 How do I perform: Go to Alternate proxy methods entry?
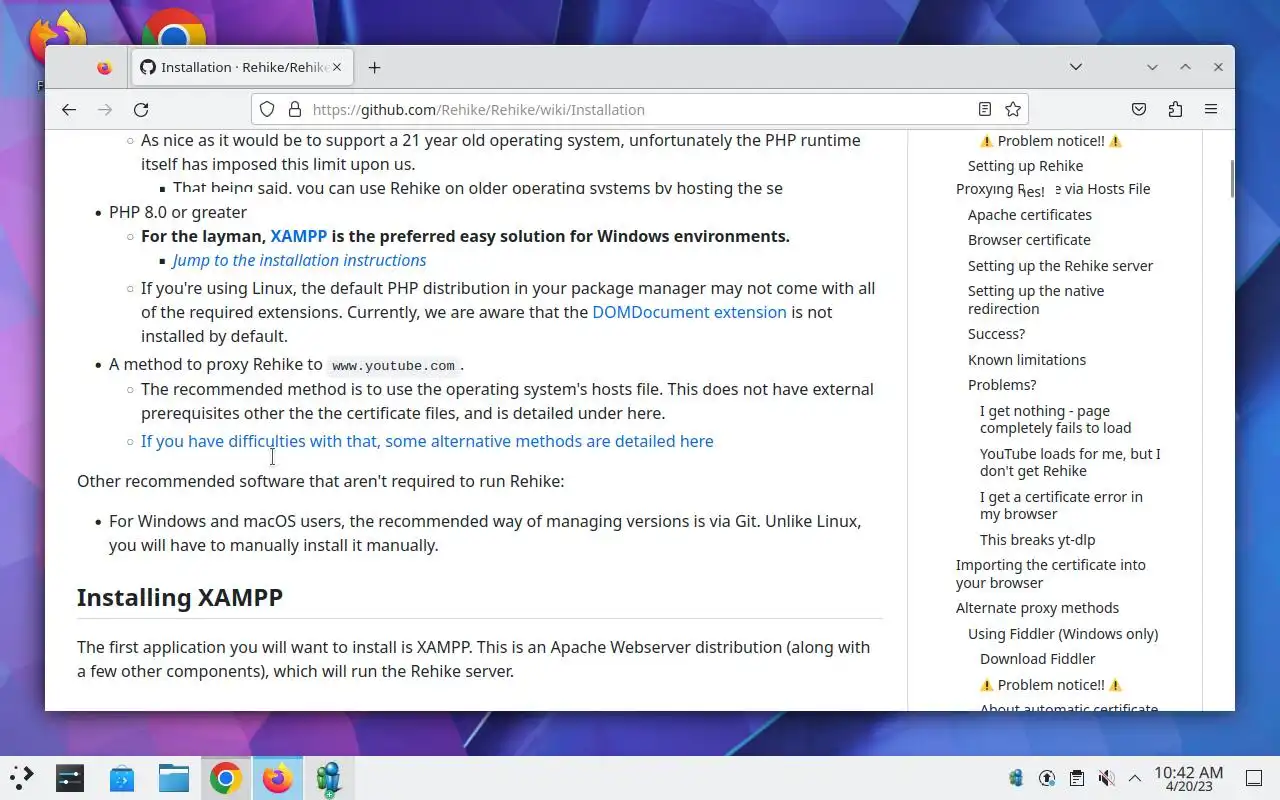pyautogui.click(x=1037, y=608)
